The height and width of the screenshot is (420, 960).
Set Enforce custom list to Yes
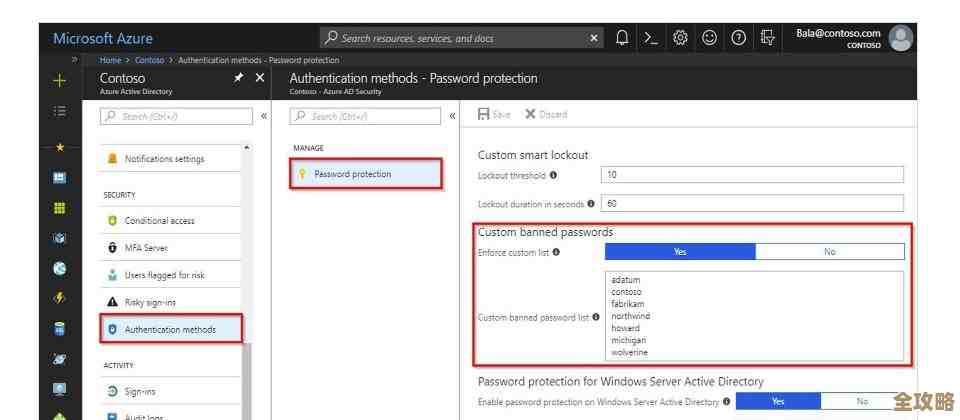(x=680, y=252)
